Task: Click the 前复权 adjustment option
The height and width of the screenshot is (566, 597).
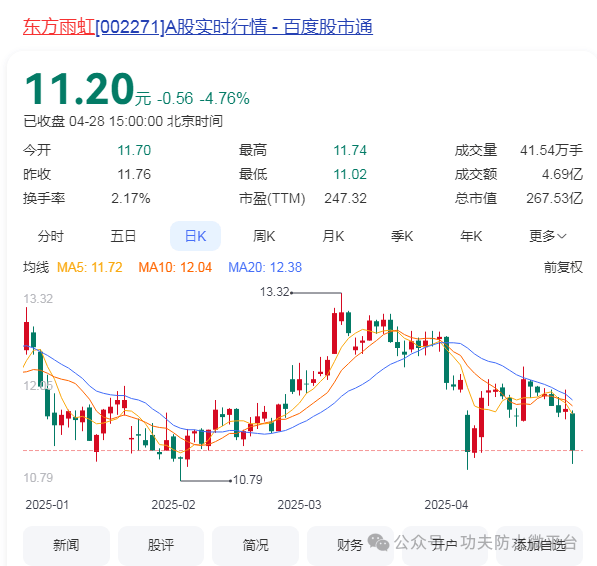Action: pos(563,267)
